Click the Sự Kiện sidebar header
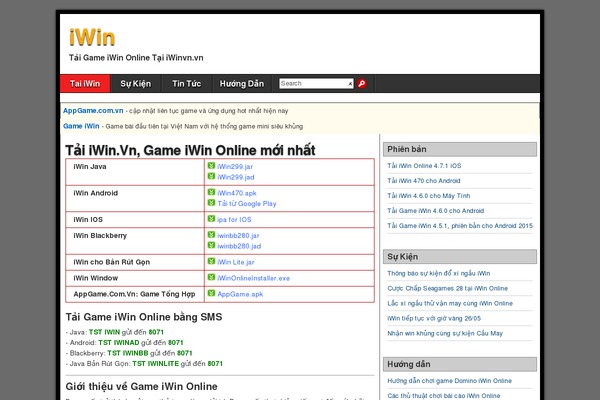Screen dimensions: 600x400 click(x=460, y=256)
